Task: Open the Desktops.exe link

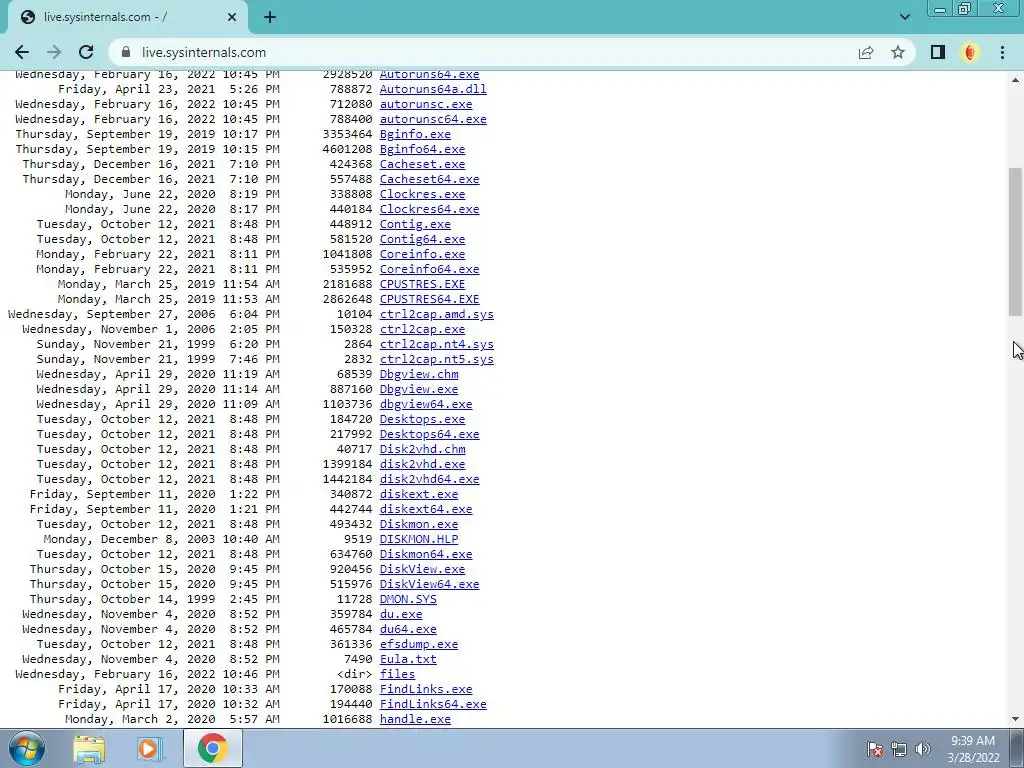Action: tap(423, 419)
